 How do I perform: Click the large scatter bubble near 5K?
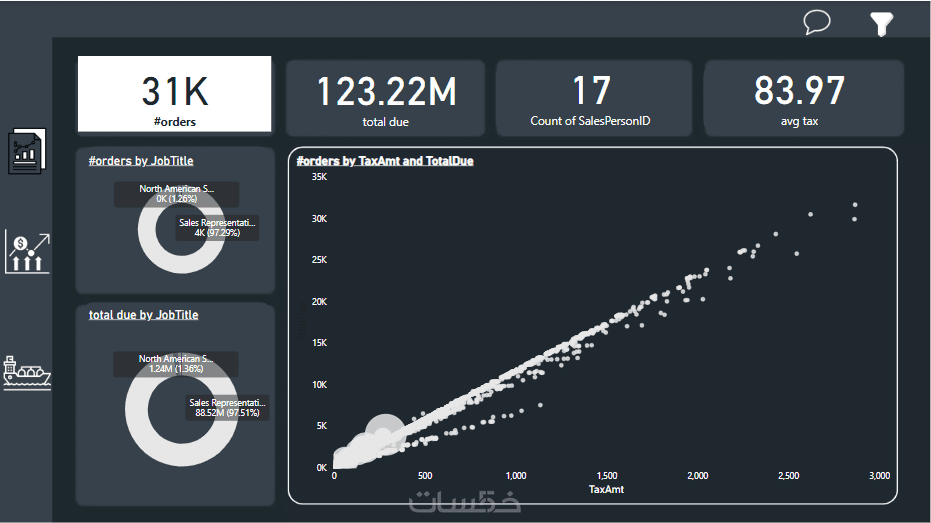[385, 434]
